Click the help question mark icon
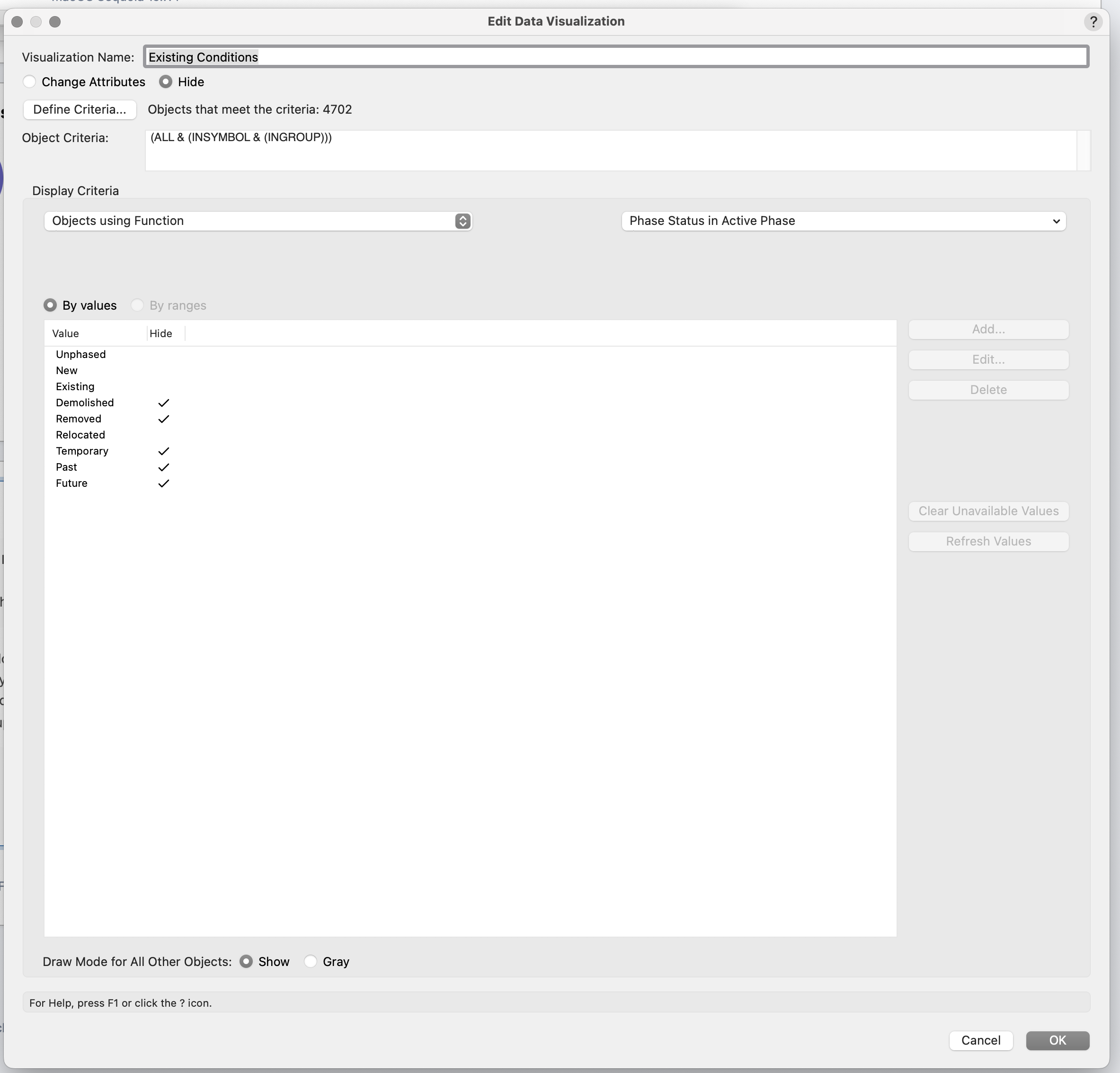This screenshot has height=1073, width=1120. coord(1093,22)
